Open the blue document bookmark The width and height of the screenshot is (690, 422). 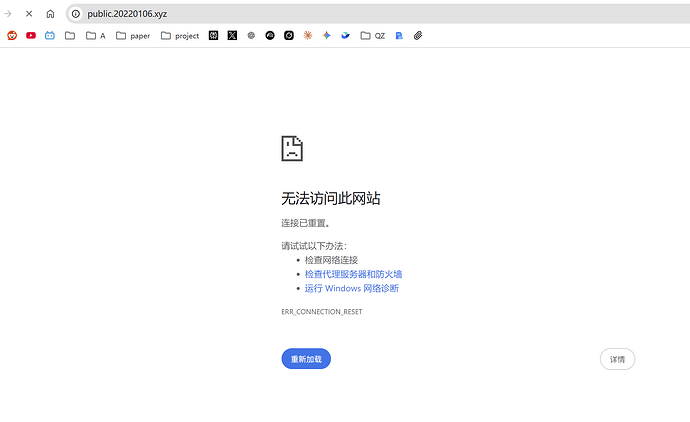point(399,36)
